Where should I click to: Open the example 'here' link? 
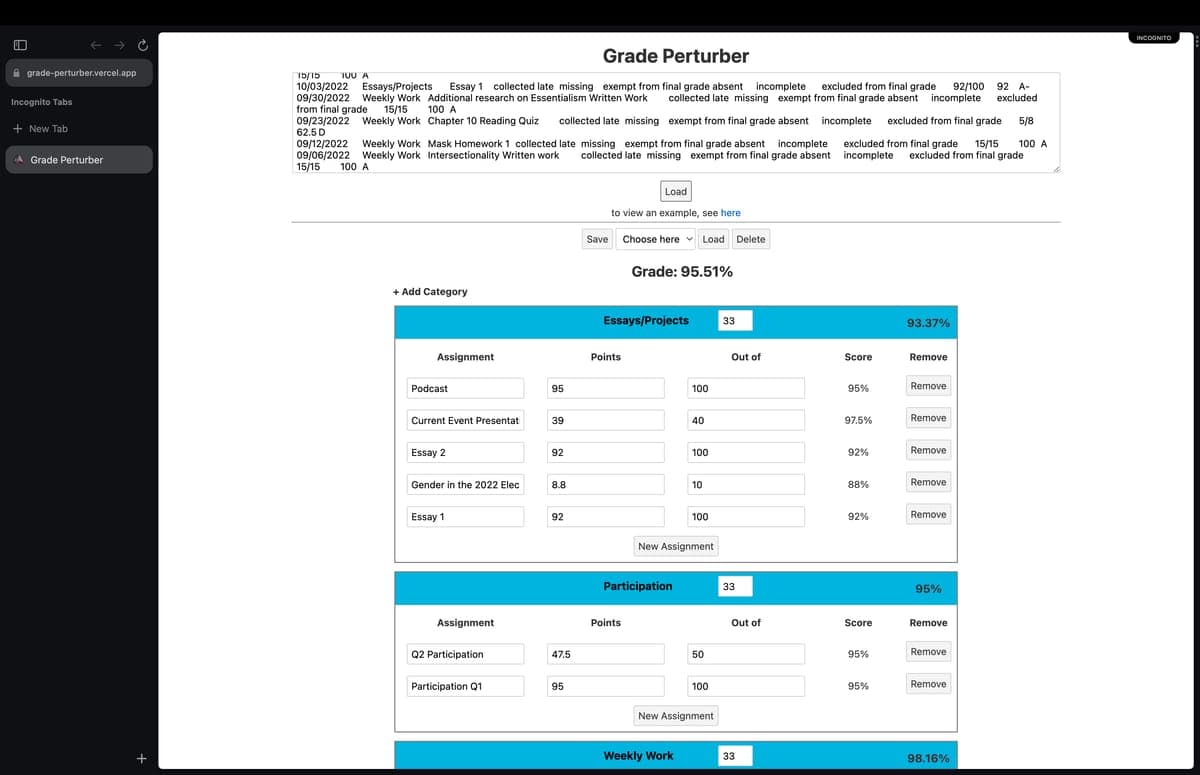coord(730,213)
